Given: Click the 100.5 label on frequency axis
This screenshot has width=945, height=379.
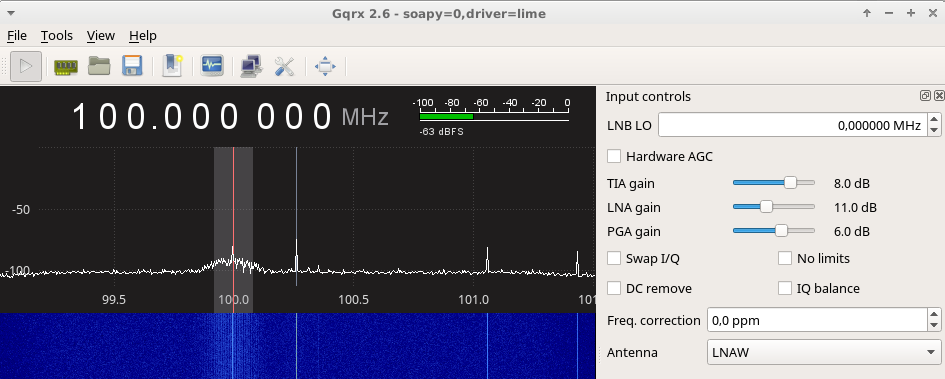Looking at the screenshot, I should pyautogui.click(x=353, y=299).
